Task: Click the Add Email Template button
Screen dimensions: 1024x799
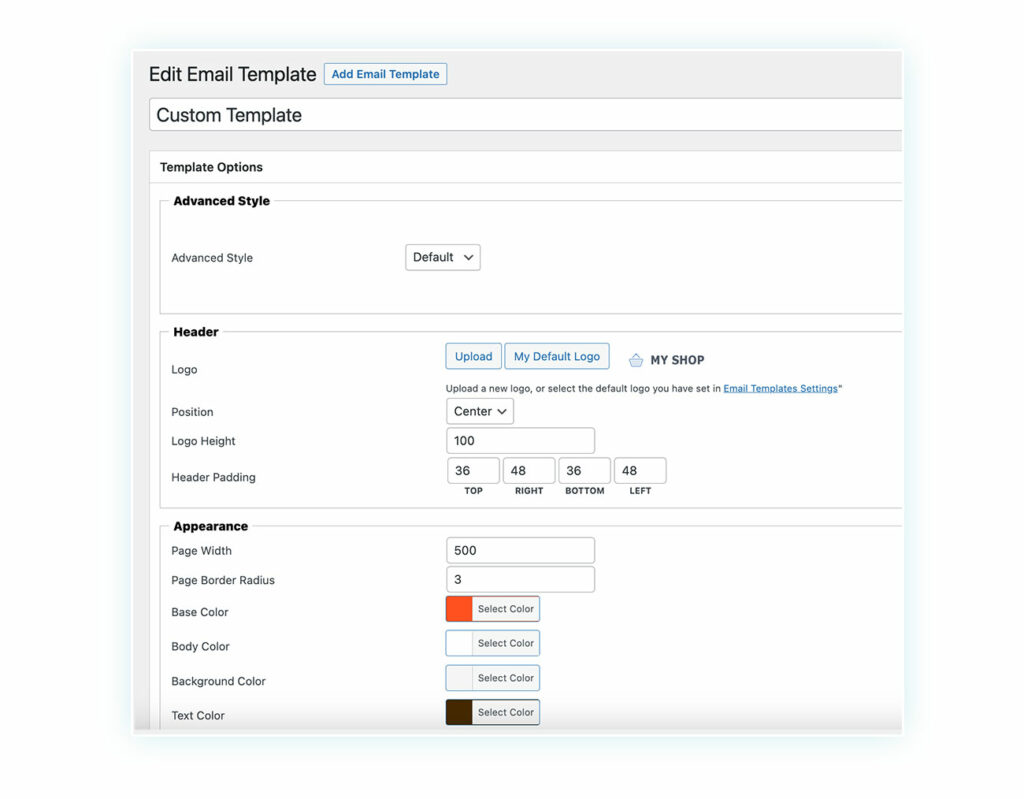Action: coord(385,74)
